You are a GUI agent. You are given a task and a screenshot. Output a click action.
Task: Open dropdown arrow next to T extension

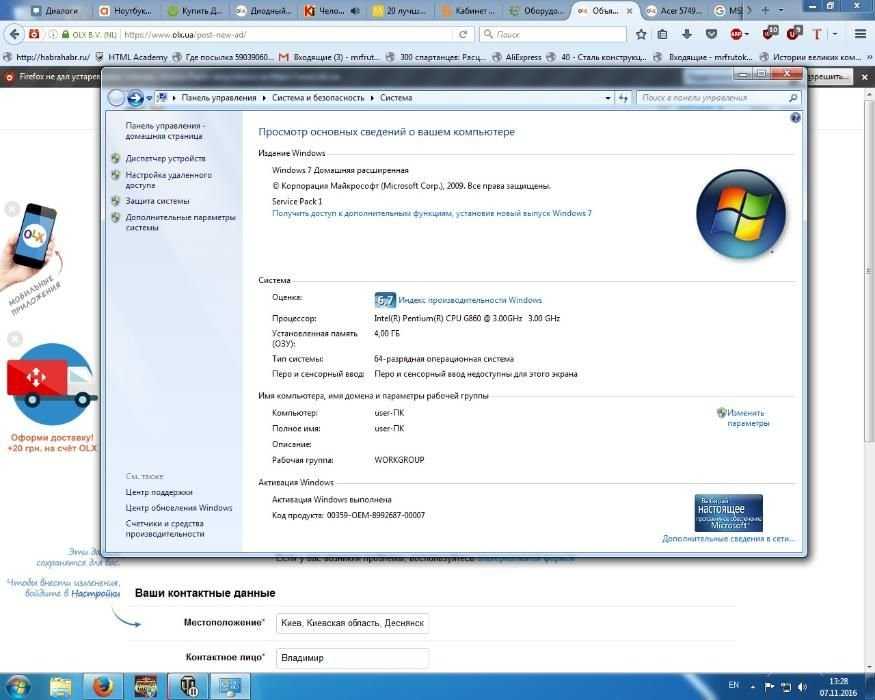[x=835, y=35]
